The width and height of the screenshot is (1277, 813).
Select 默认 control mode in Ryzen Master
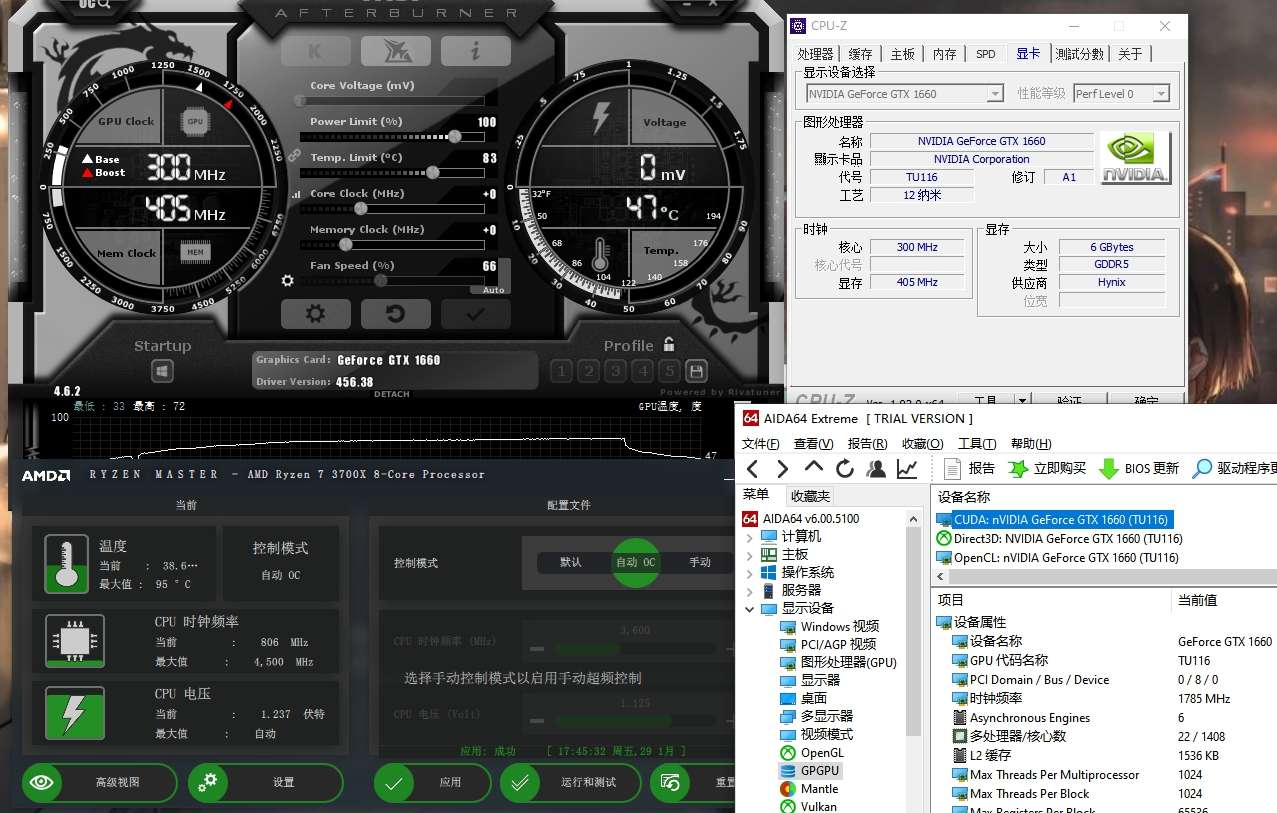click(571, 562)
